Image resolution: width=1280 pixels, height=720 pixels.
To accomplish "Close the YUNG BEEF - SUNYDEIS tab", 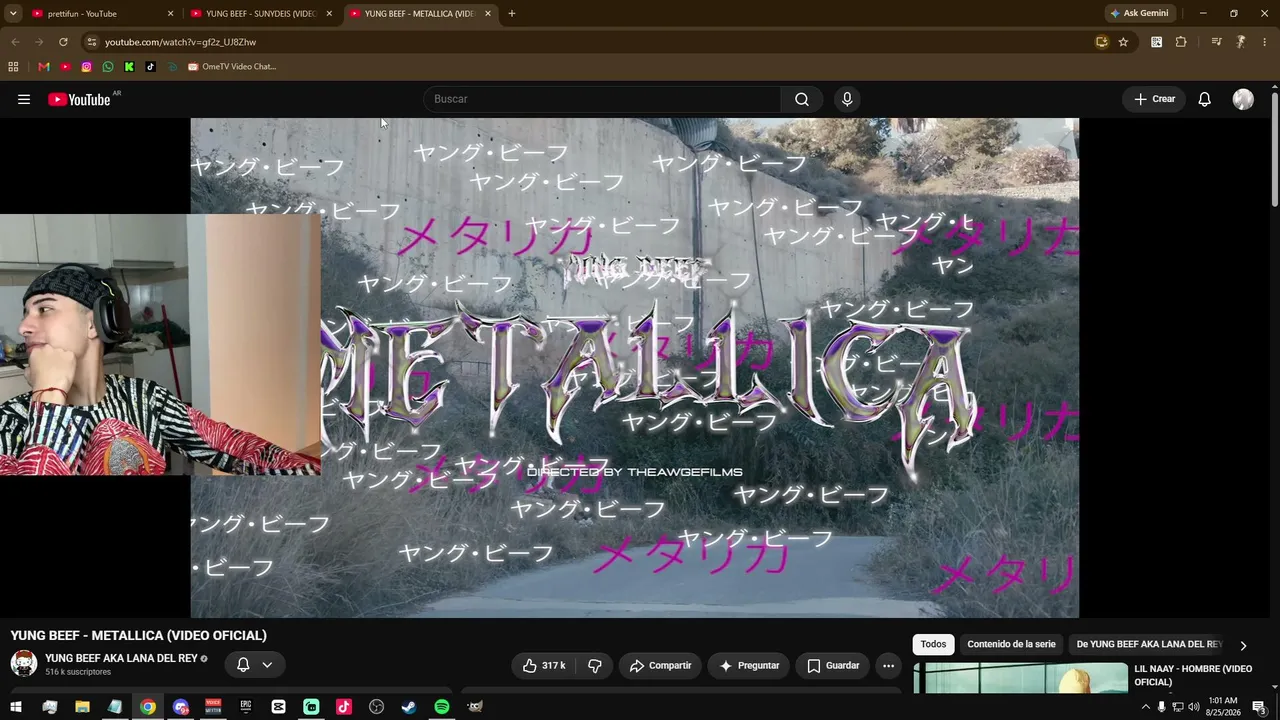I will 329,14.
